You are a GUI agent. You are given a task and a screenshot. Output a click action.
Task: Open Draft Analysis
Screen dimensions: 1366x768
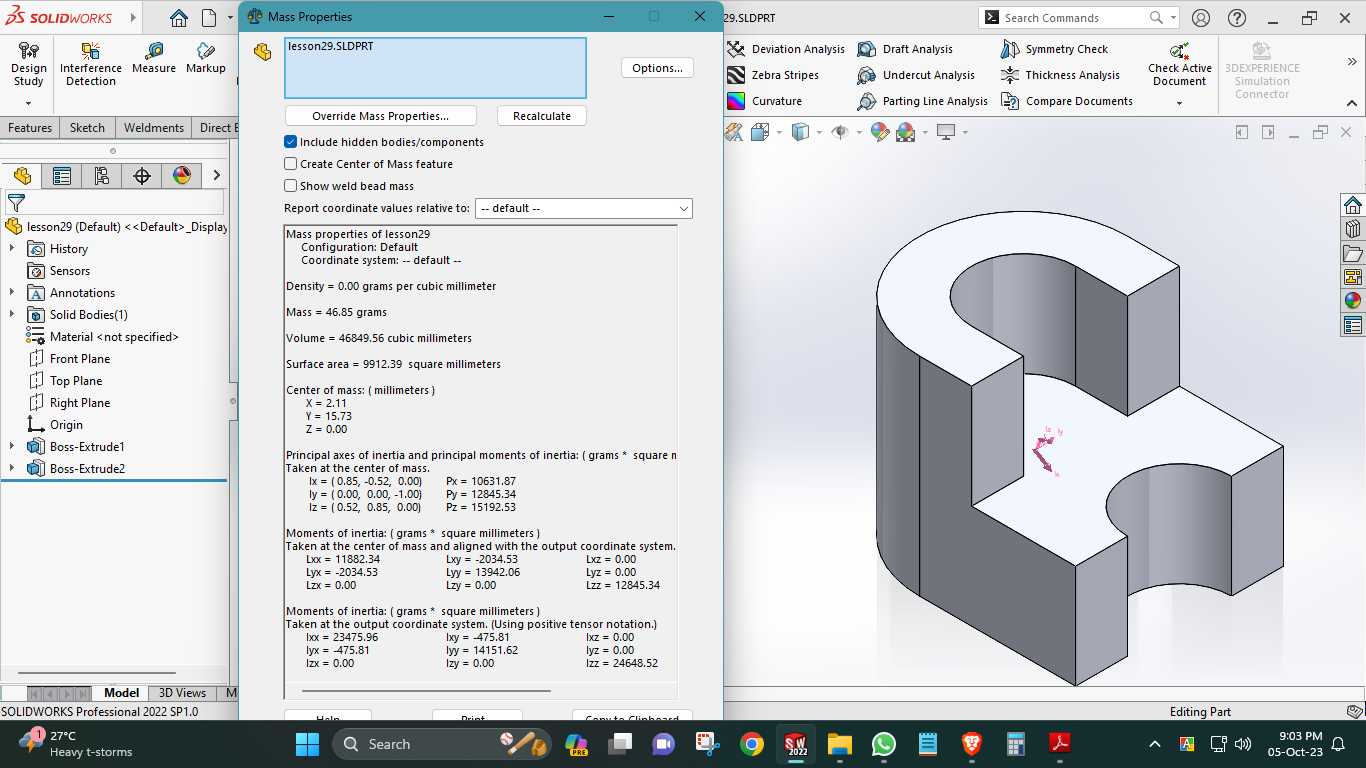click(905, 49)
